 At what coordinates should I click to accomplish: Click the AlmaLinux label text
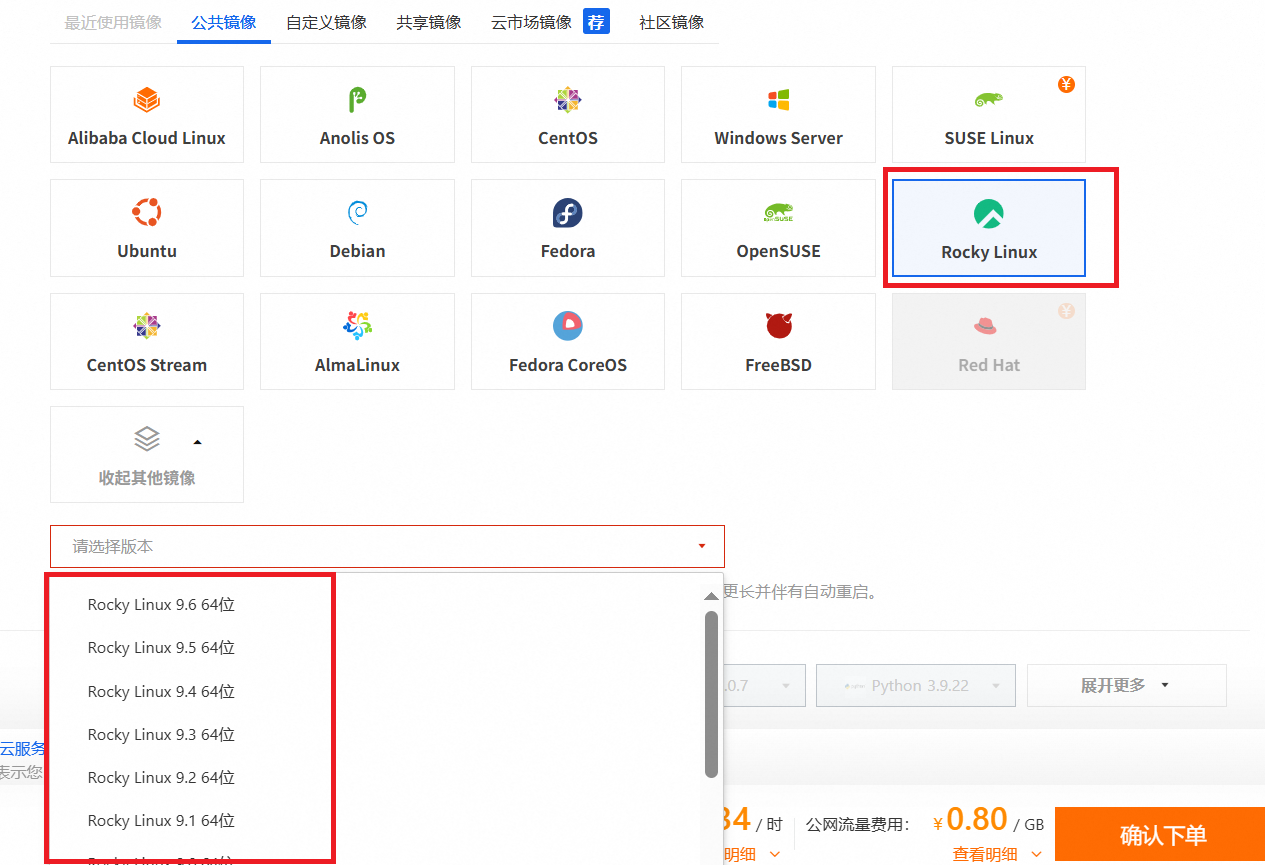[357, 365]
